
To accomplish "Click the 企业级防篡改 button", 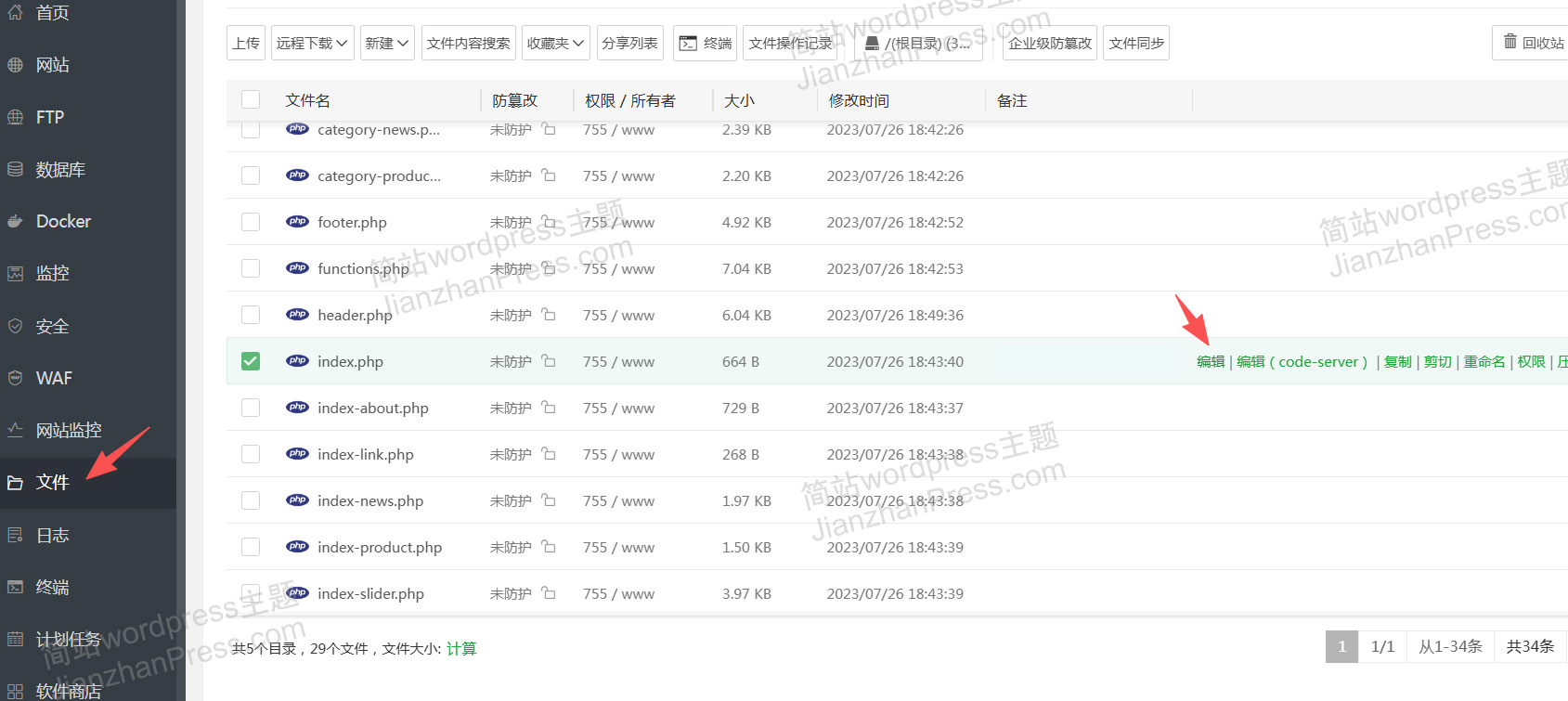I will pyautogui.click(x=1050, y=43).
